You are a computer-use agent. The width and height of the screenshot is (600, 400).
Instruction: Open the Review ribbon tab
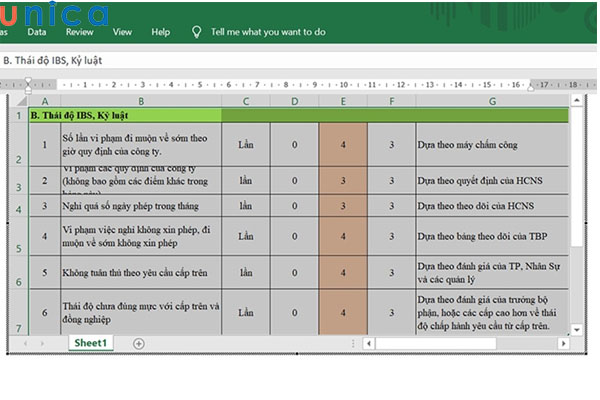coord(79,32)
